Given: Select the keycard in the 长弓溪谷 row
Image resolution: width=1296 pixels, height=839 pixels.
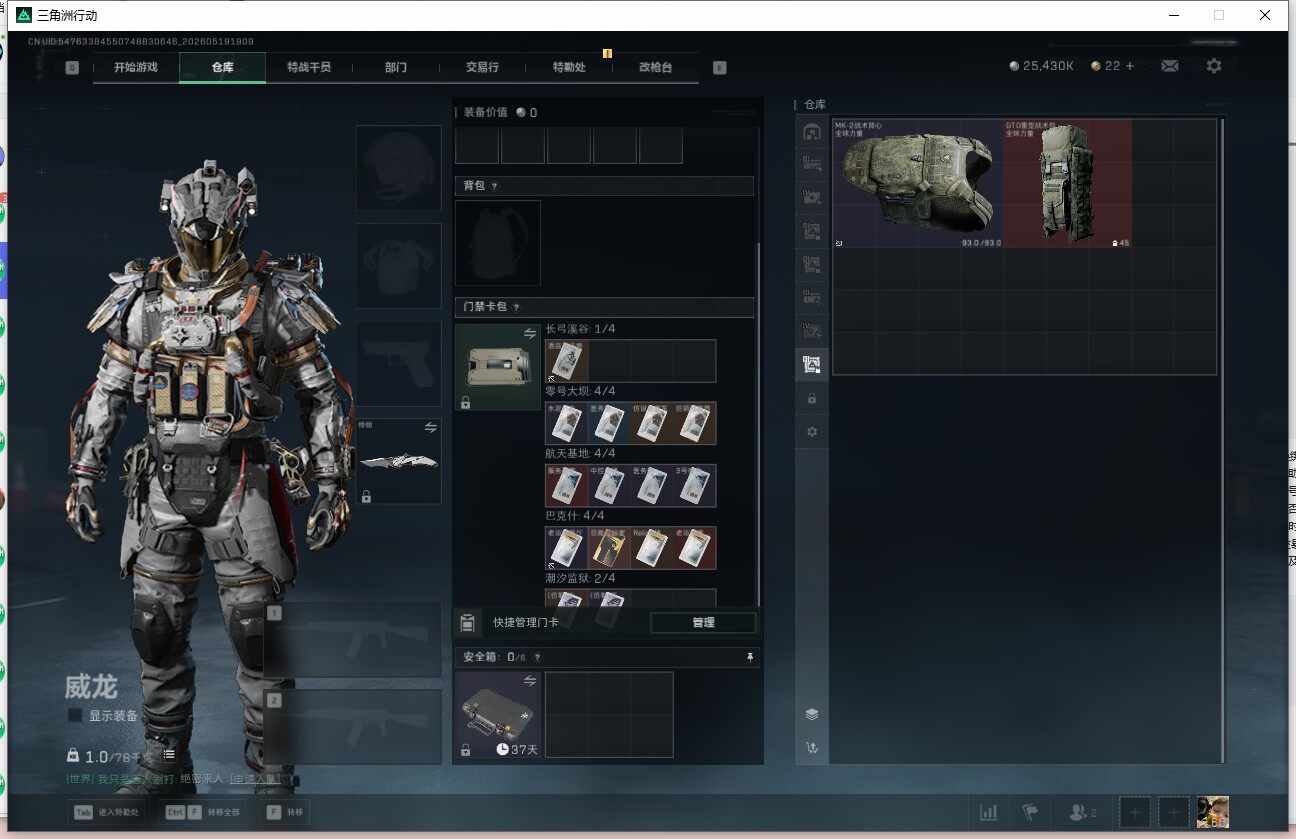Looking at the screenshot, I should (x=567, y=361).
